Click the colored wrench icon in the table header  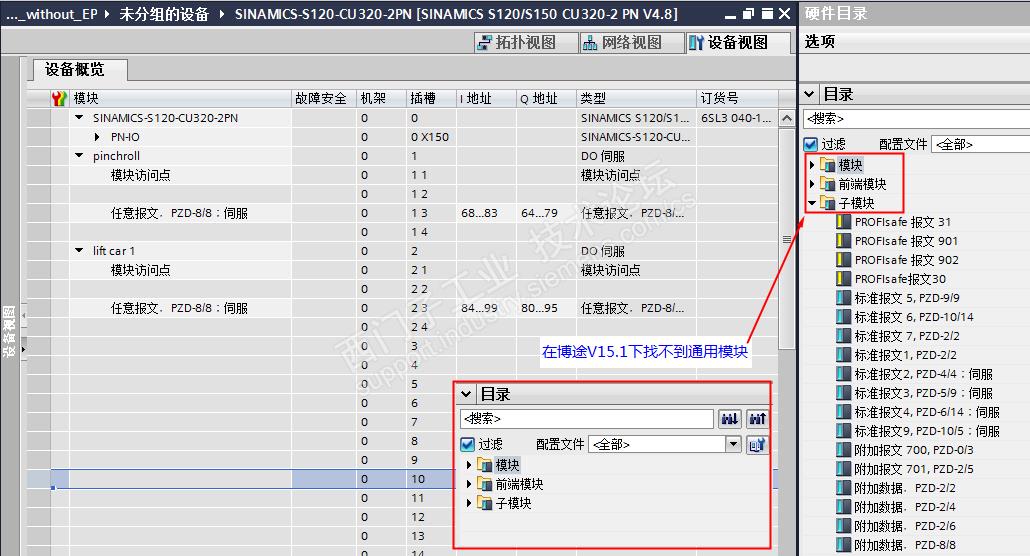[x=59, y=99]
